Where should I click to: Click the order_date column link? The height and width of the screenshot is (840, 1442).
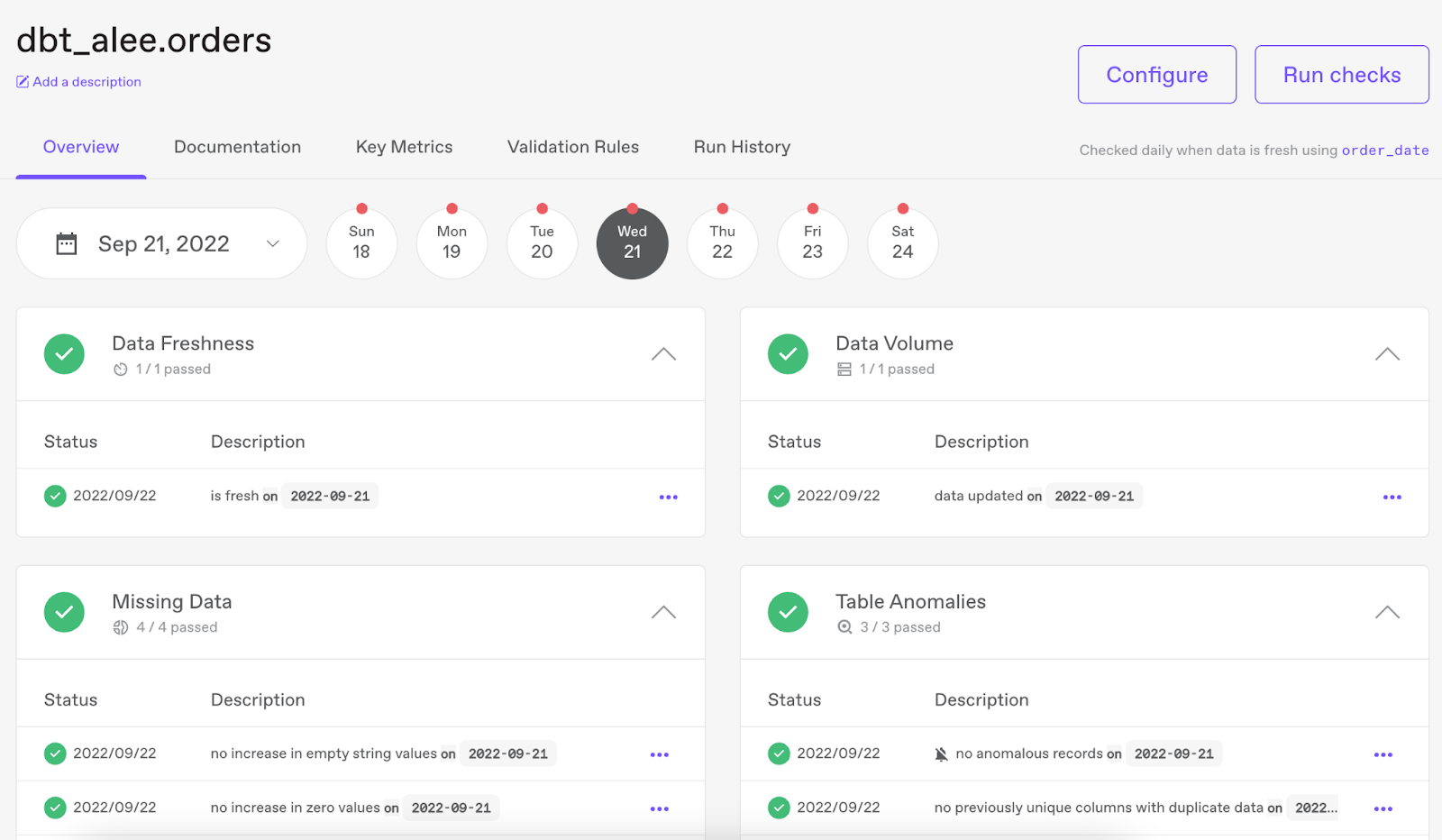(1385, 151)
